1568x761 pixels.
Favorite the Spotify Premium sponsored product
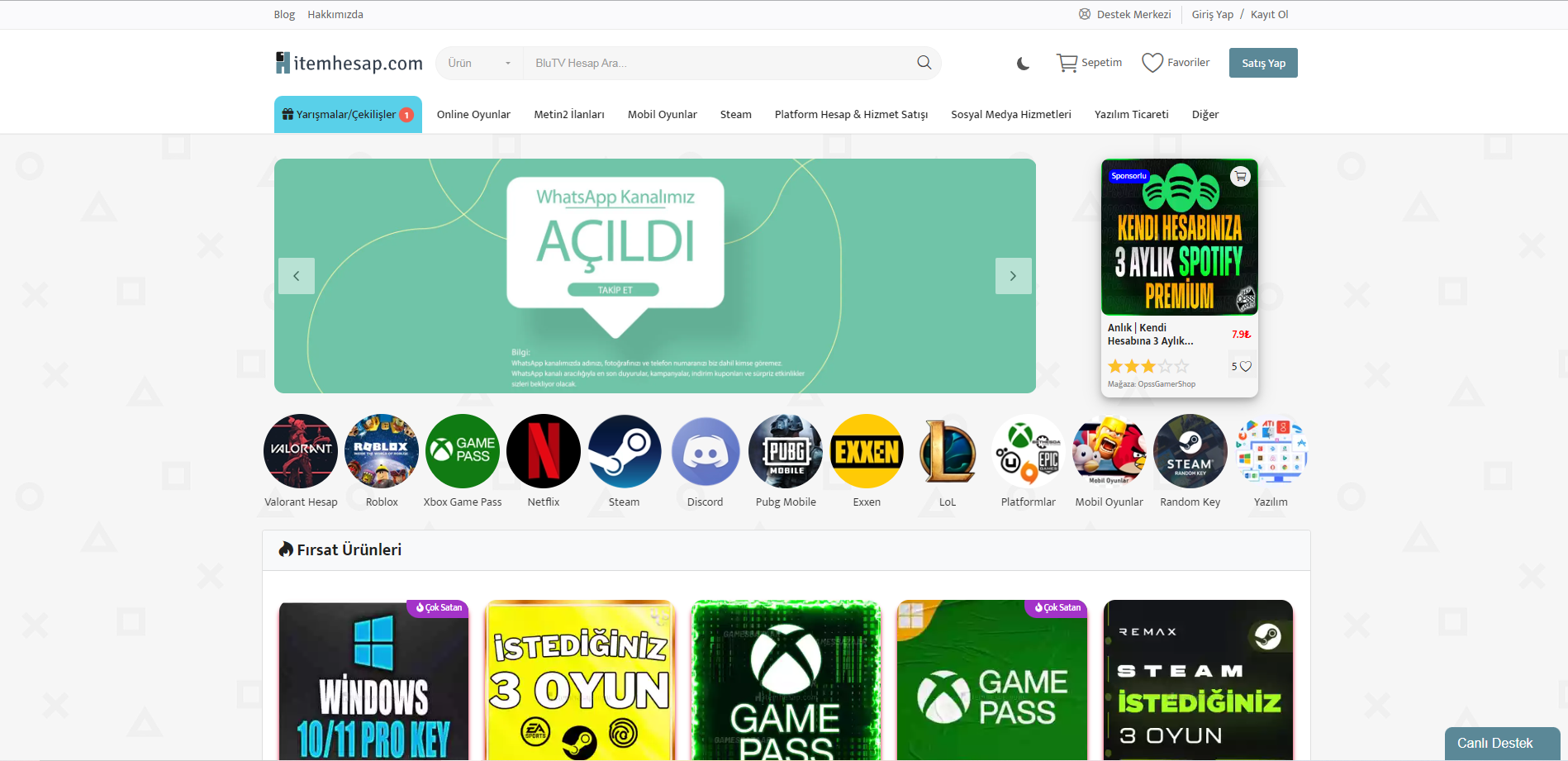[x=1246, y=366]
